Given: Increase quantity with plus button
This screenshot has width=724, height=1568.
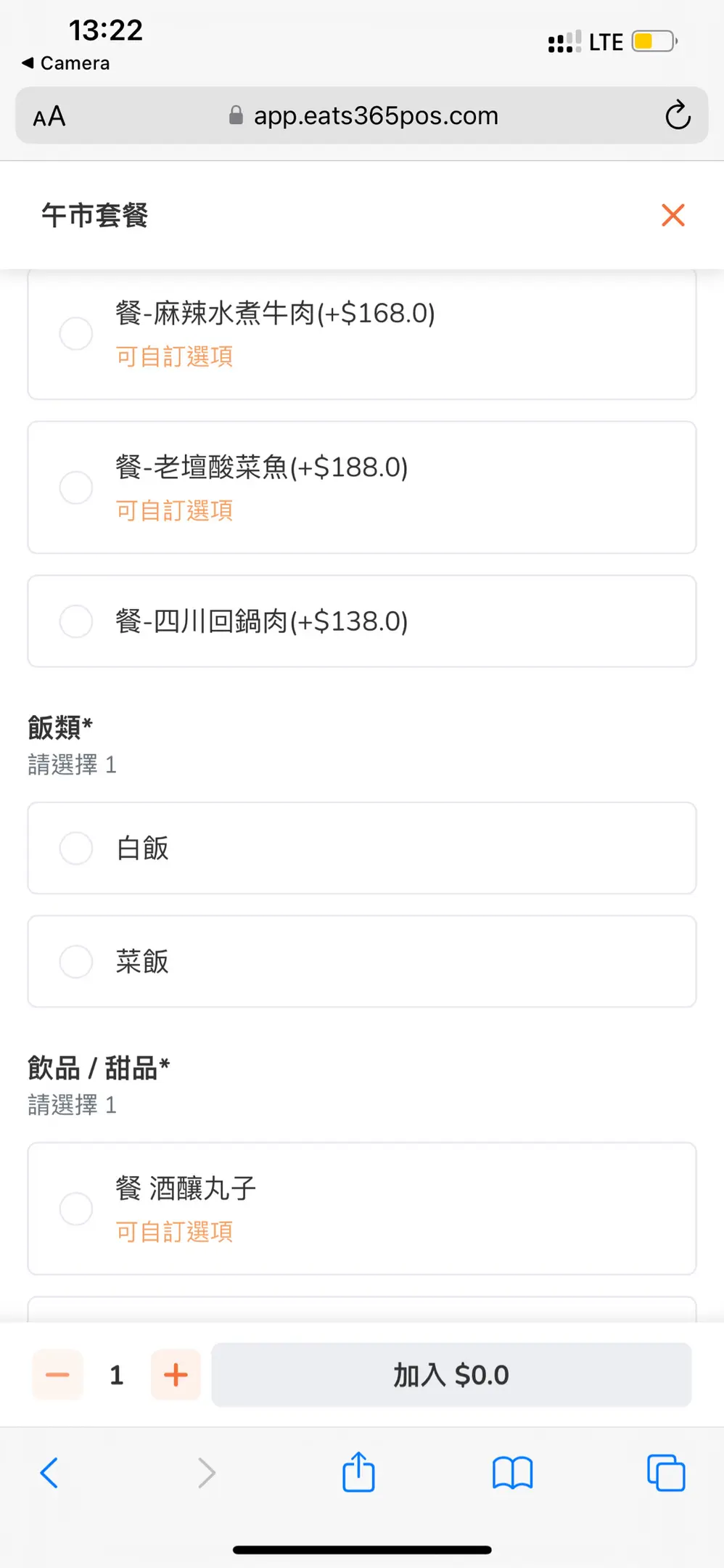Looking at the screenshot, I should 176,1374.
